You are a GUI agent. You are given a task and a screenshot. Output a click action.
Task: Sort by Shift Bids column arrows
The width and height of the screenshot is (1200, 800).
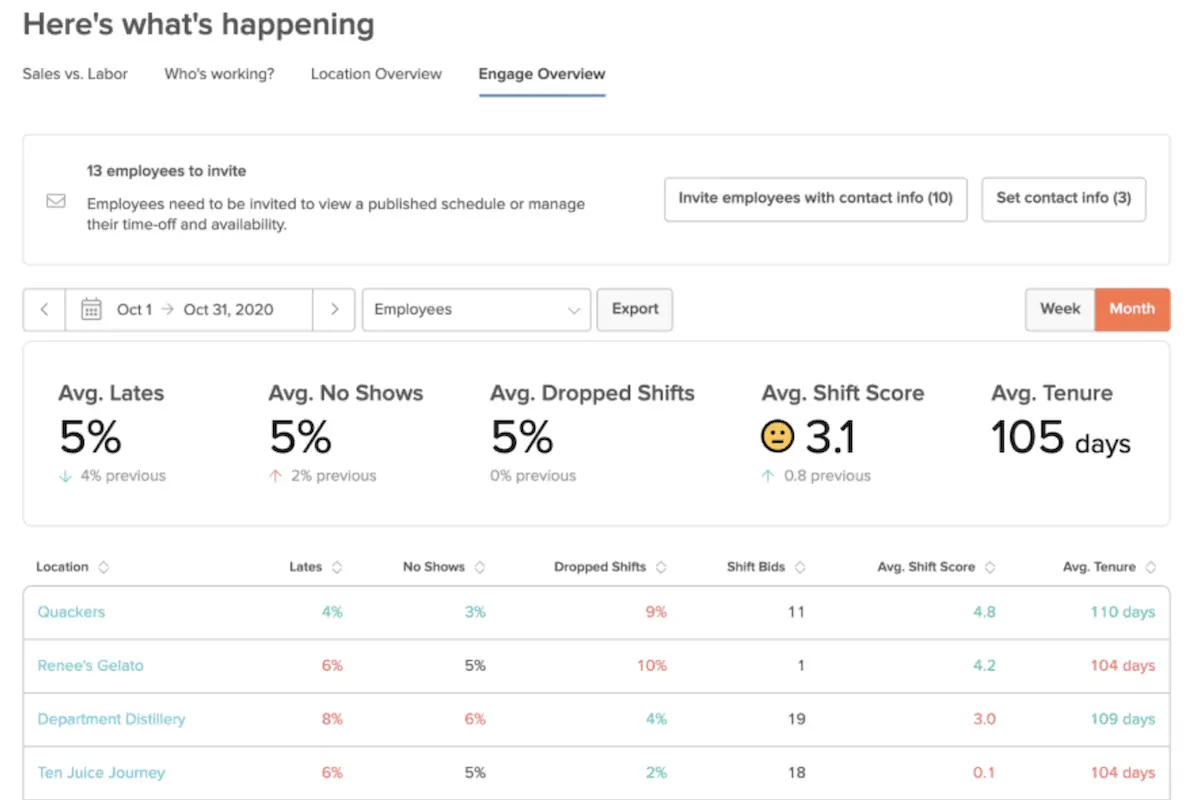[800, 567]
